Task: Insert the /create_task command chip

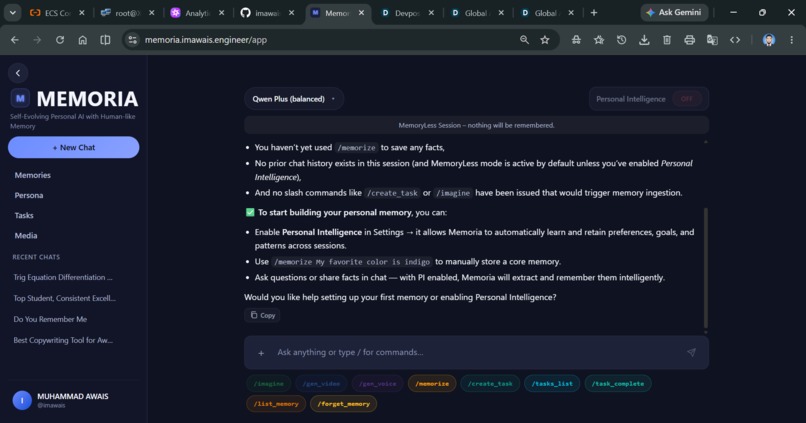Action: pyautogui.click(x=490, y=383)
